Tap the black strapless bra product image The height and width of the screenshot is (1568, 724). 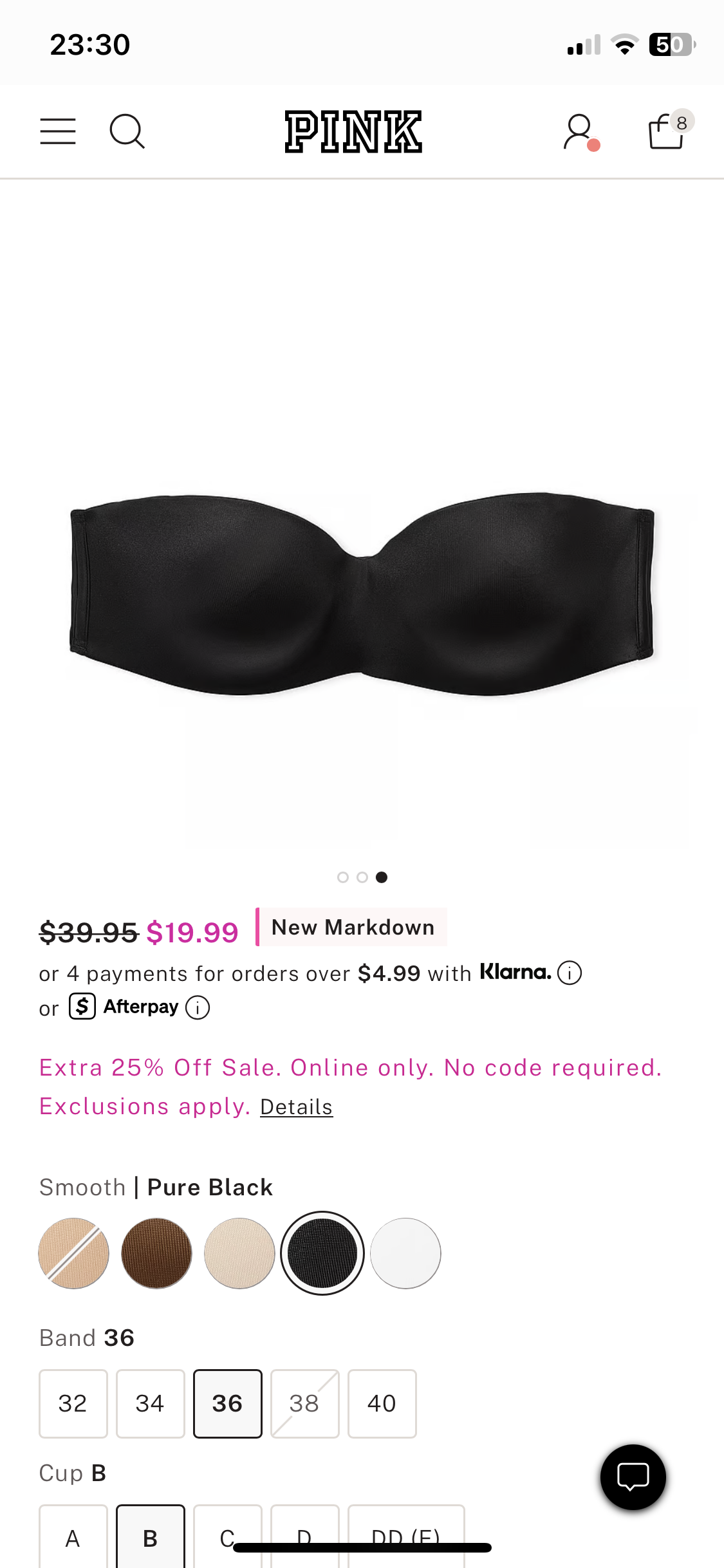pyautogui.click(x=362, y=593)
